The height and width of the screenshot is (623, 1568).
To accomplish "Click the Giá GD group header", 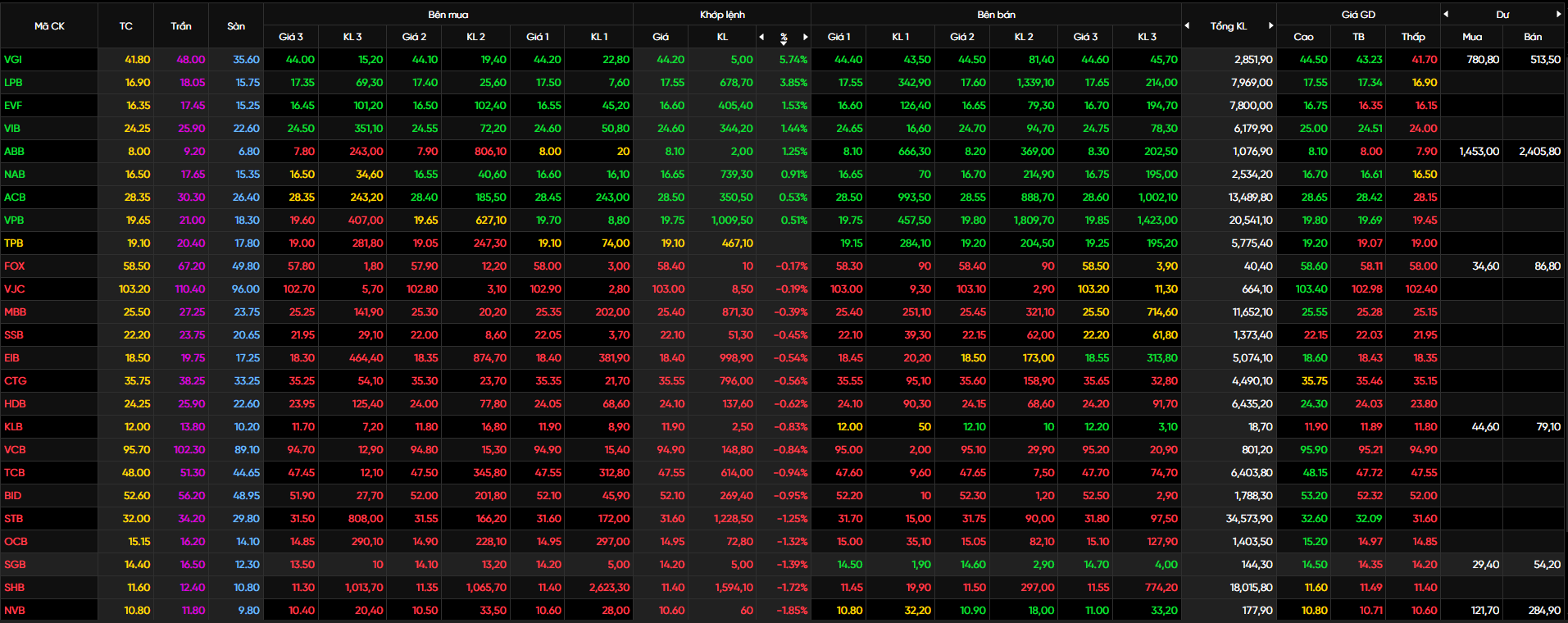I will pos(1358,15).
